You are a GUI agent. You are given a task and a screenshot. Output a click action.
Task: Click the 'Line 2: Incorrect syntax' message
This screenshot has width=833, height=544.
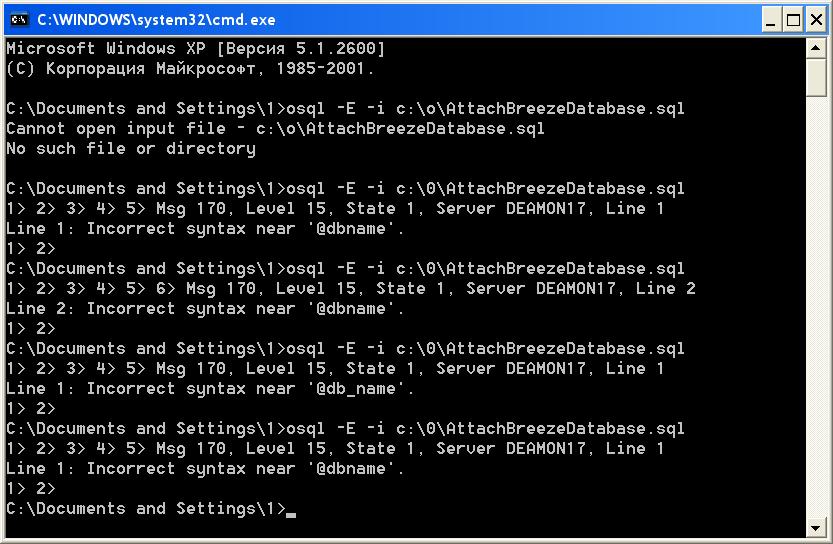coord(205,309)
